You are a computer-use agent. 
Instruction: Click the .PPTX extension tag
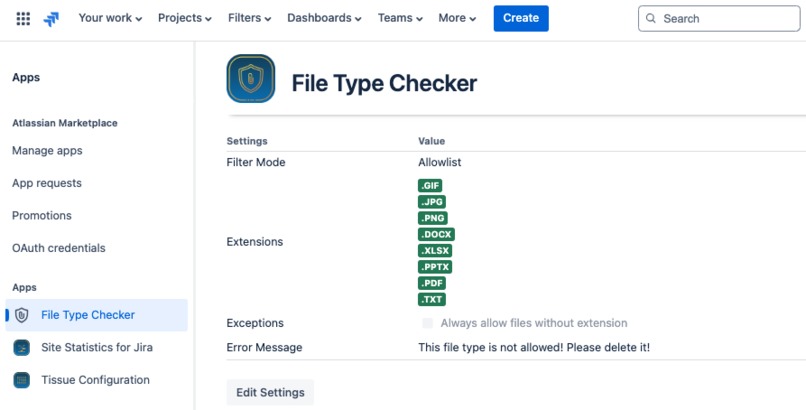(x=435, y=267)
